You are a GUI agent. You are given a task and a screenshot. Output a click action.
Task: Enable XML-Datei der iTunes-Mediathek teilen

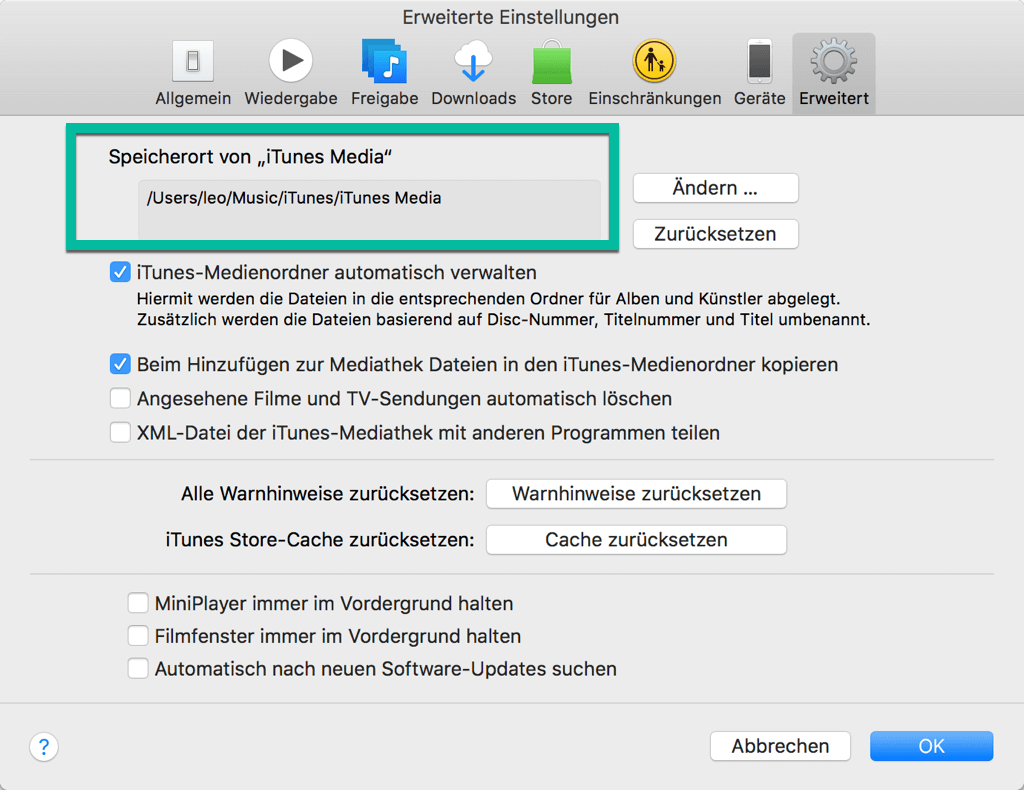pyautogui.click(x=120, y=432)
